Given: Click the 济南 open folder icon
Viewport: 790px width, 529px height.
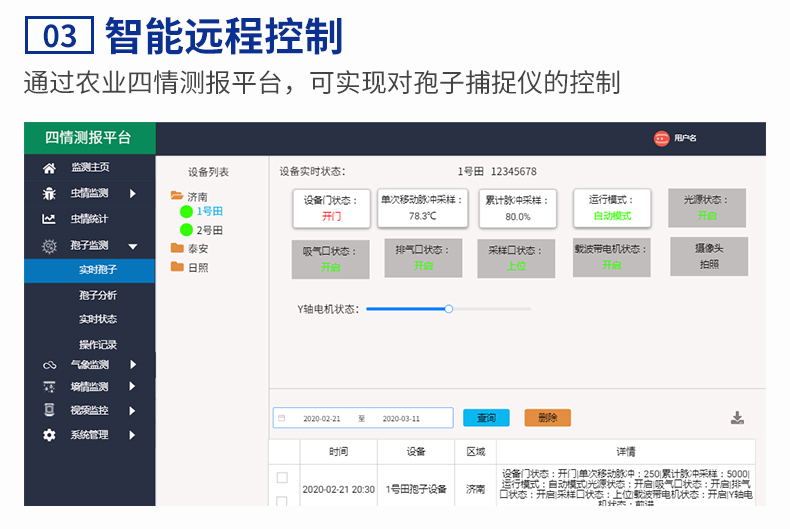Looking at the screenshot, I should (x=177, y=196).
